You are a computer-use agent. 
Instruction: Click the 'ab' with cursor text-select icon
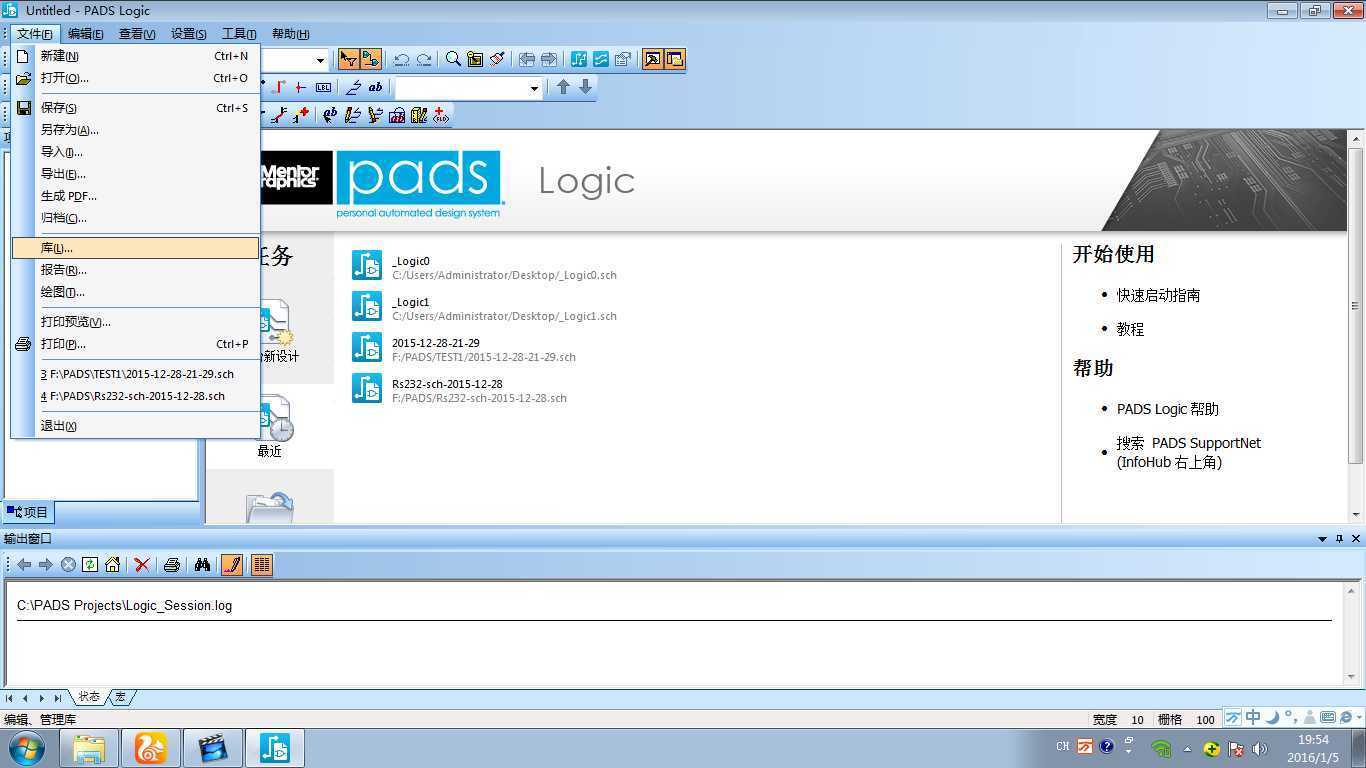click(x=330, y=115)
